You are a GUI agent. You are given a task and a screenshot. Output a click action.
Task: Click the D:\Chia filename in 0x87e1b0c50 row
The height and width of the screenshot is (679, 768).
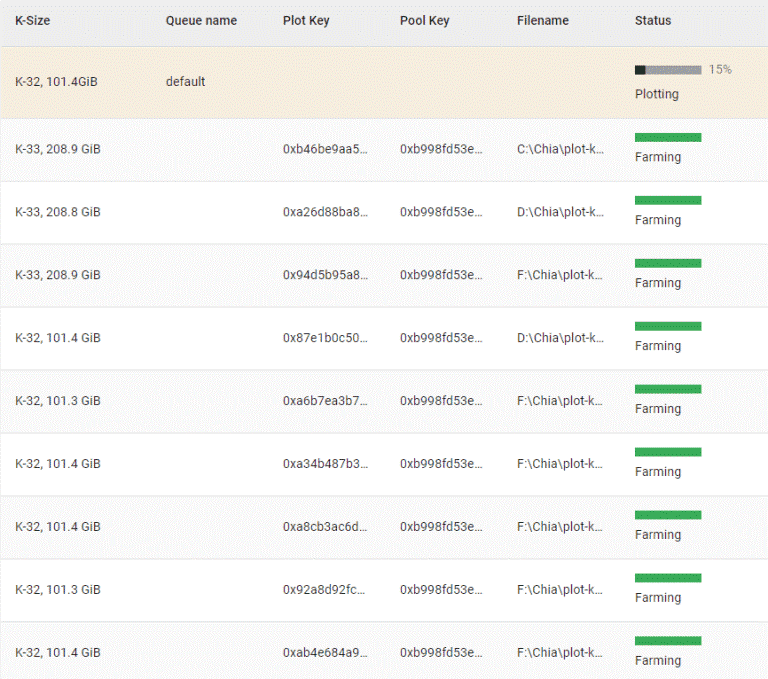[x=560, y=338]
